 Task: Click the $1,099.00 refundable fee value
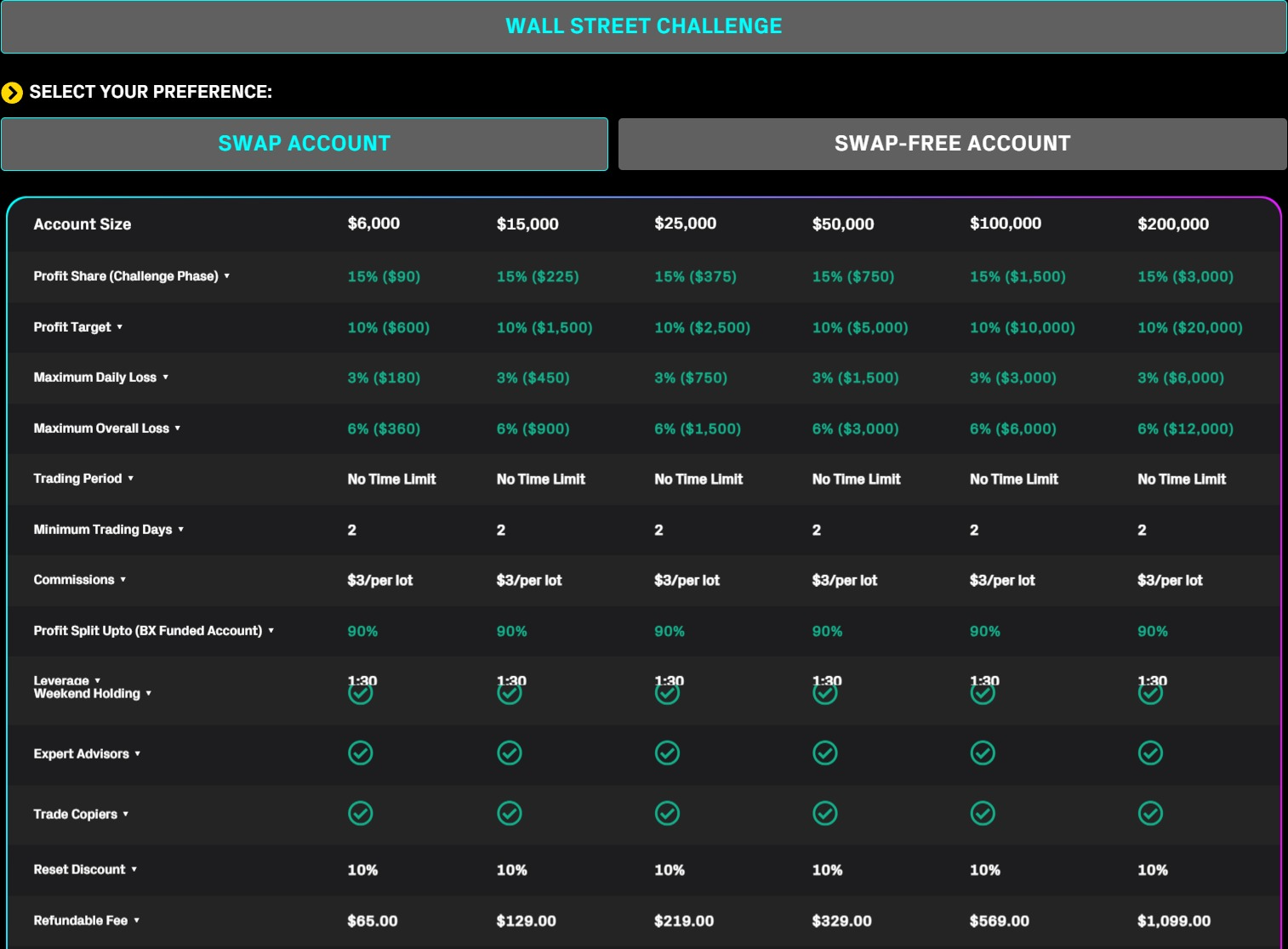click(1174, 921)
